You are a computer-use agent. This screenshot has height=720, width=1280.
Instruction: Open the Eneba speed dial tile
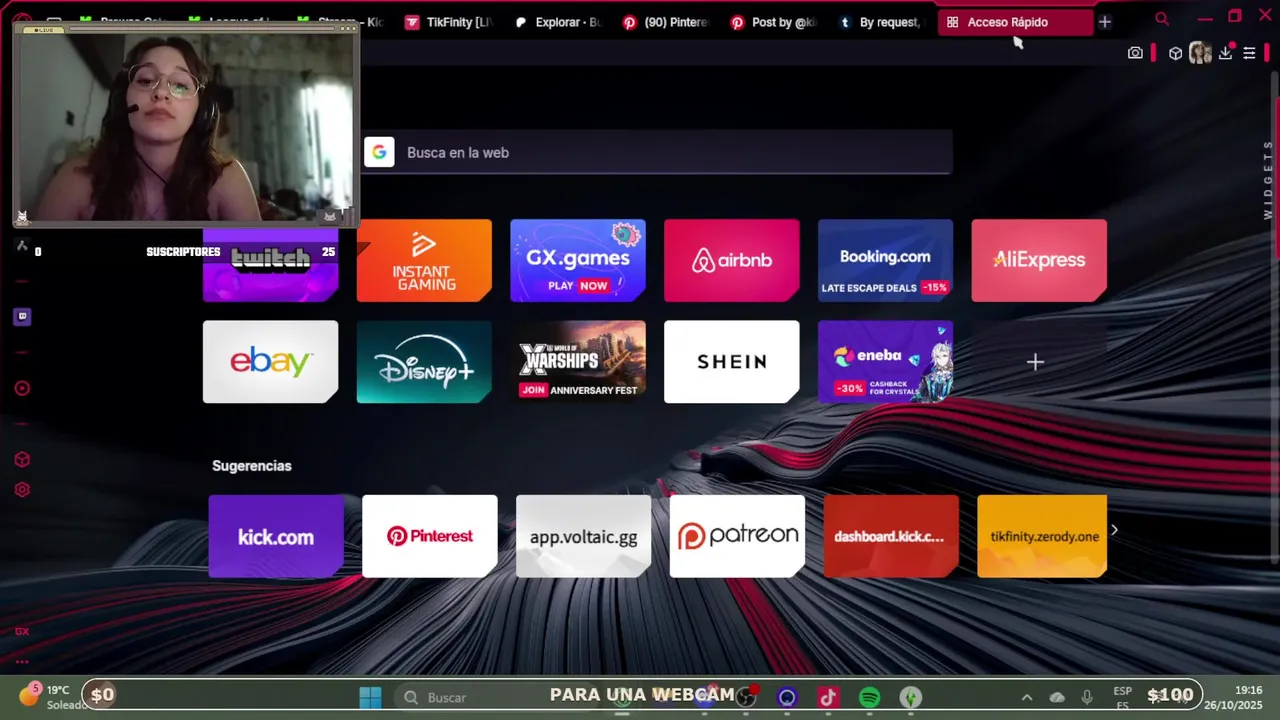coord(885,362)
